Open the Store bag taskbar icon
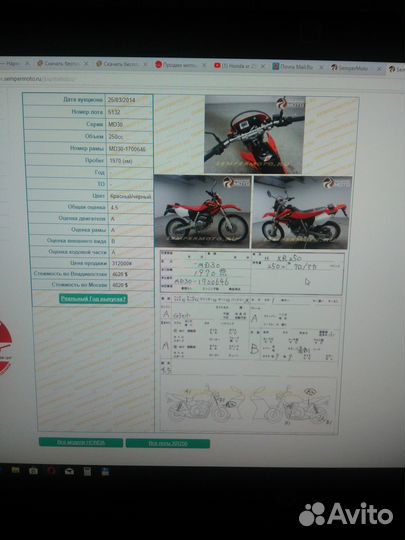 [x=33, y=471]
